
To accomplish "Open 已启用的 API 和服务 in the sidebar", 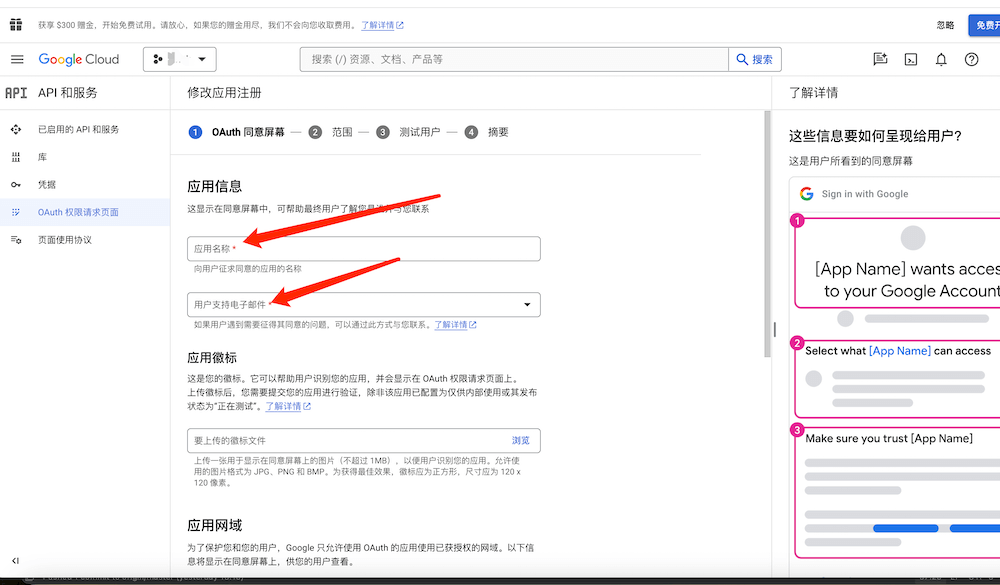I will [78, 130].
